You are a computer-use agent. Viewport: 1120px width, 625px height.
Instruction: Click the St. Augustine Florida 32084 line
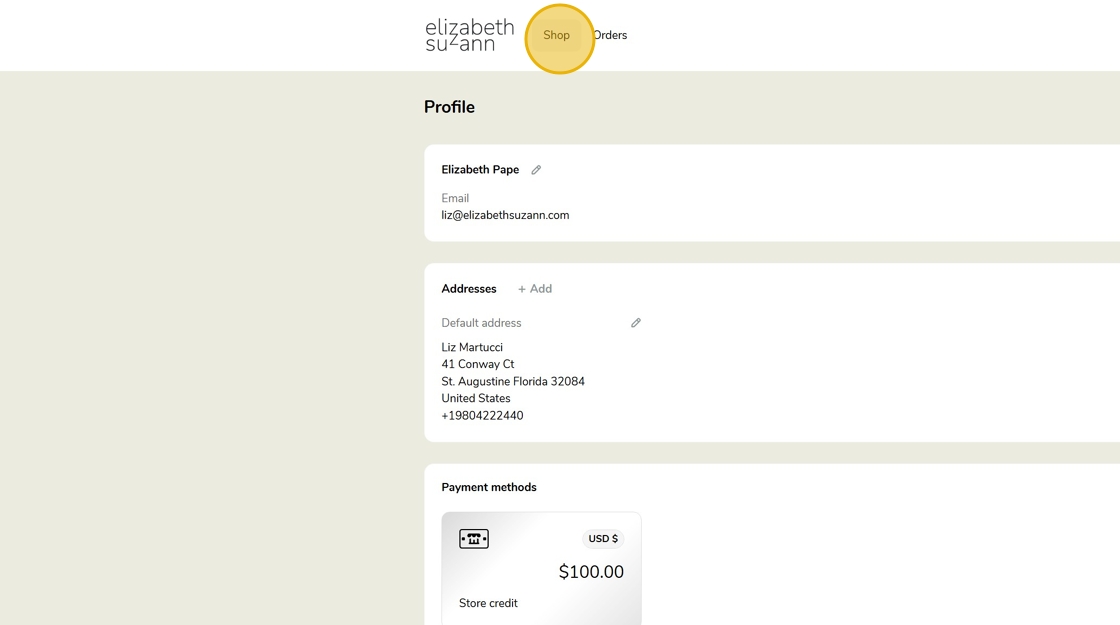click(513, 382)
